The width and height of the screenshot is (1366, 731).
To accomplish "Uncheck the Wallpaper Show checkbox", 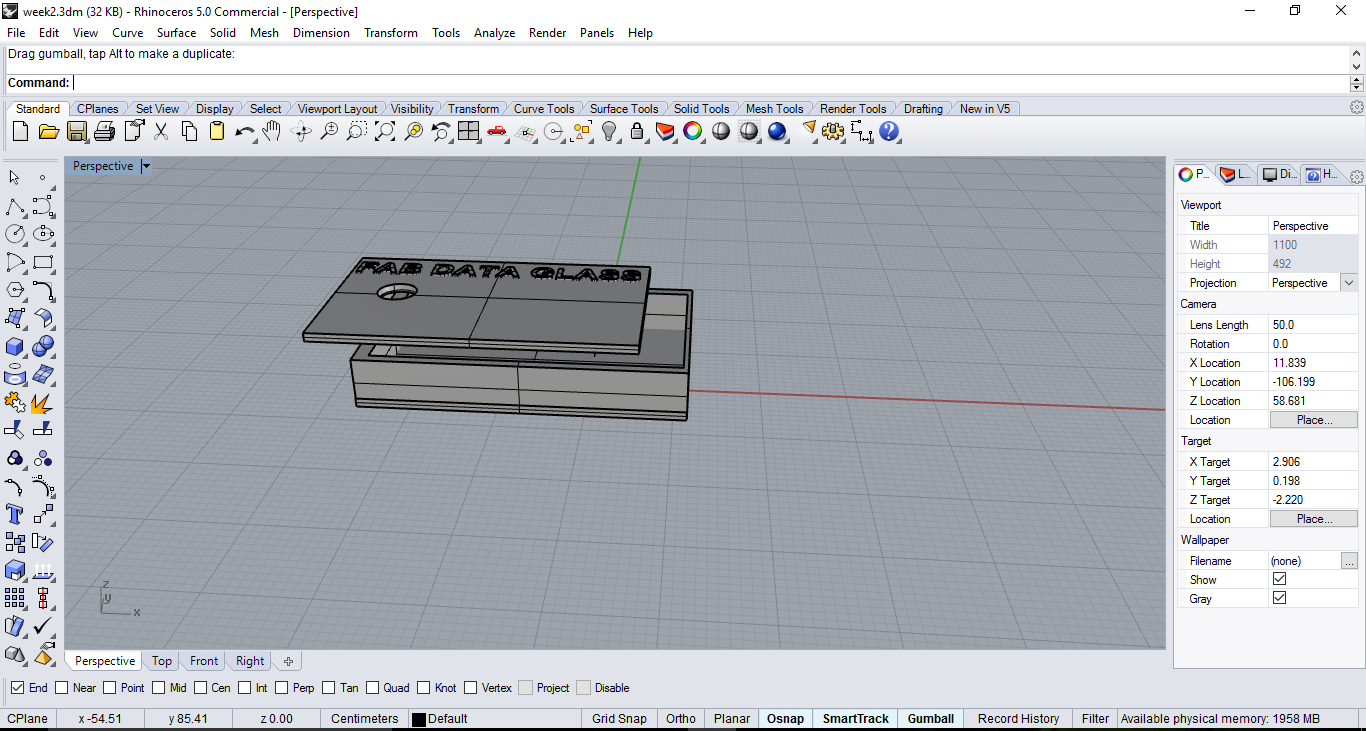I will pyautogui.click(x=1279, y=579).
